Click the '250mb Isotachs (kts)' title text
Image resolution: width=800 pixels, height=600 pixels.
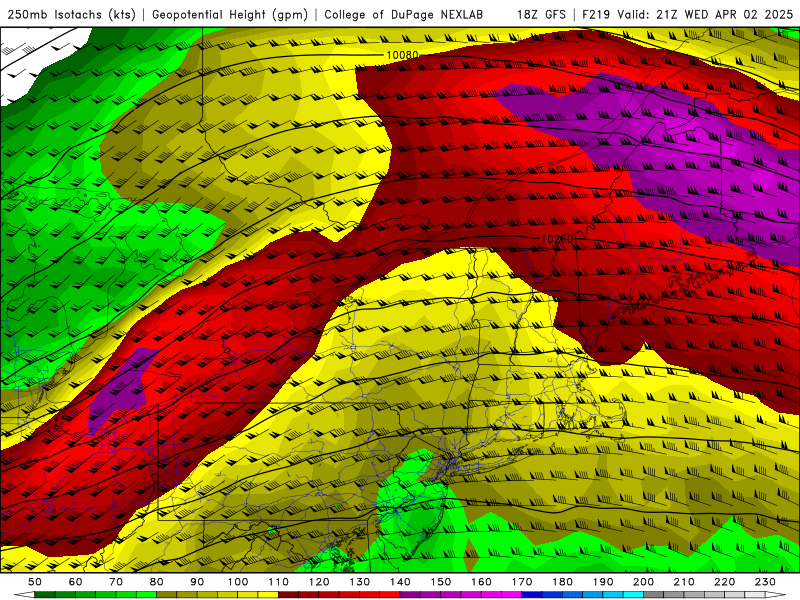72,14
